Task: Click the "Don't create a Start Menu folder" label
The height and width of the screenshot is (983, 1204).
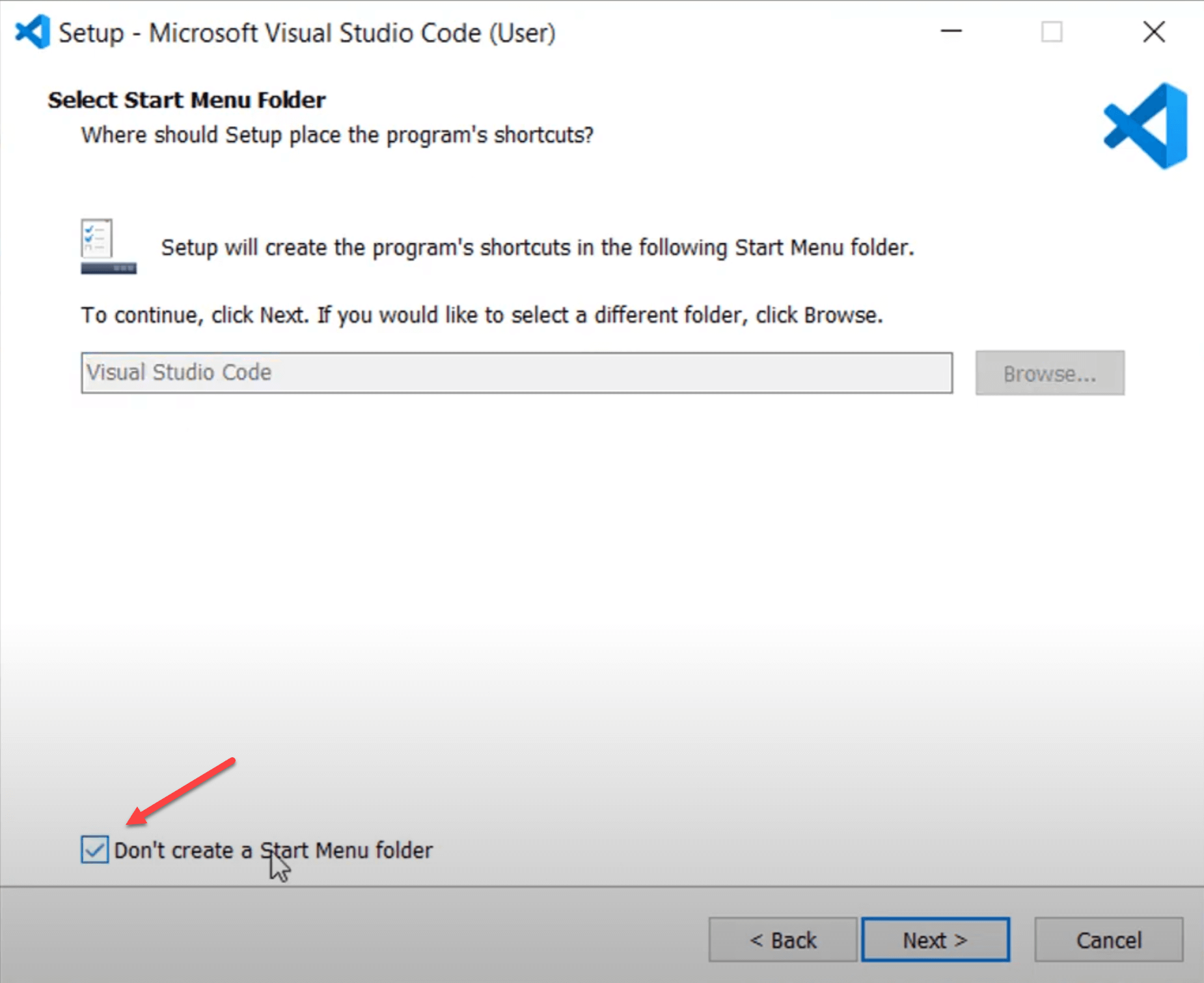Action: 273,850
